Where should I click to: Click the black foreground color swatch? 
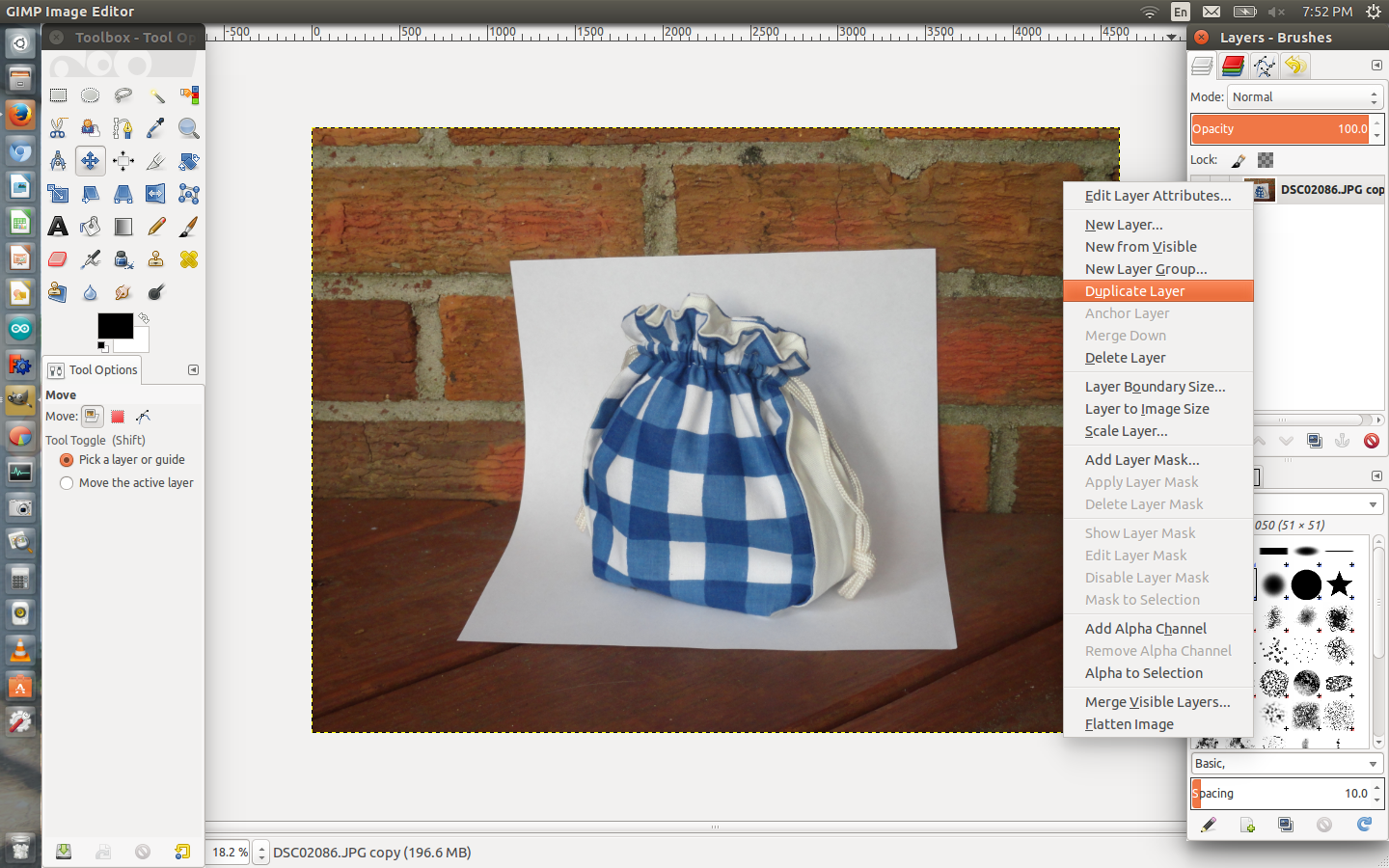115,326
